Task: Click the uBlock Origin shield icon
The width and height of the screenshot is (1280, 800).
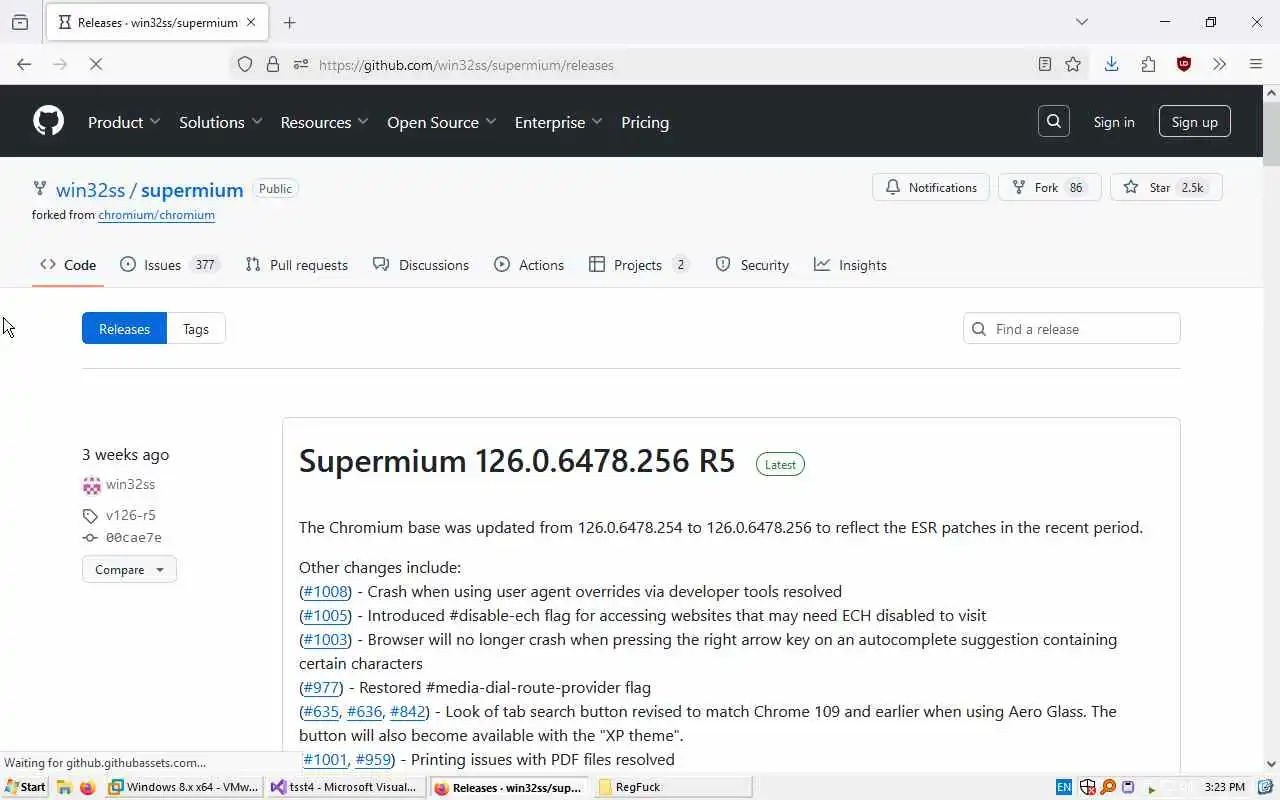Action: 1184,65
